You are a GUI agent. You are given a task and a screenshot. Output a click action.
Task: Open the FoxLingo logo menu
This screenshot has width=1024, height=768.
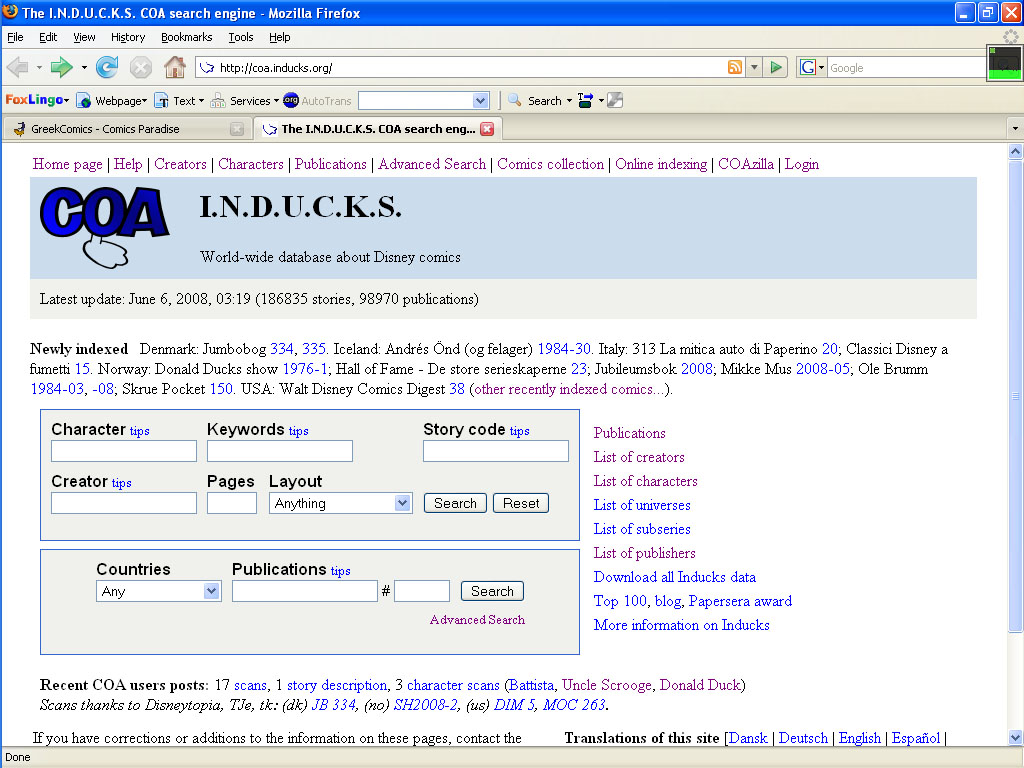click(37, 100)
